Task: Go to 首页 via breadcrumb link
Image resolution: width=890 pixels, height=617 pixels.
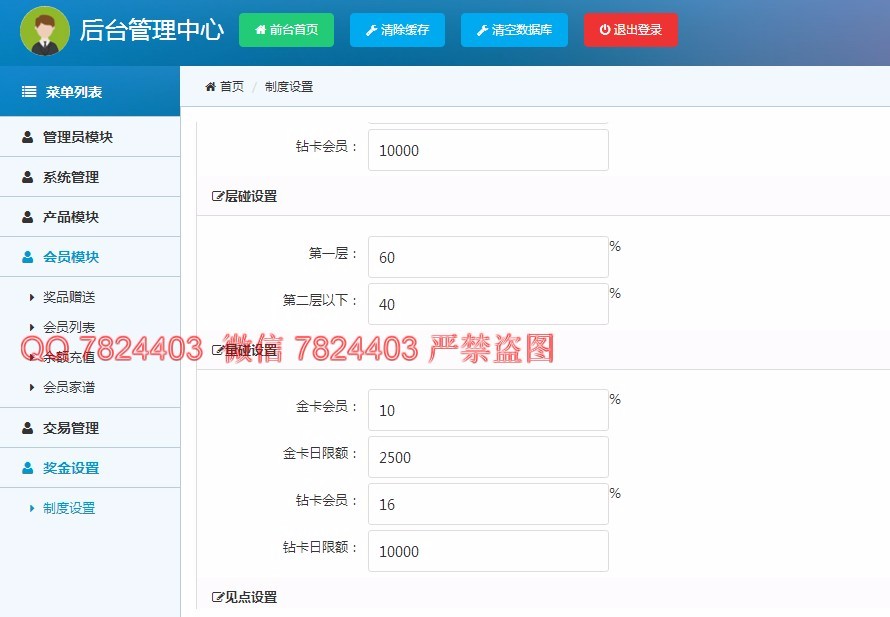Action: (x=232, y=86)
